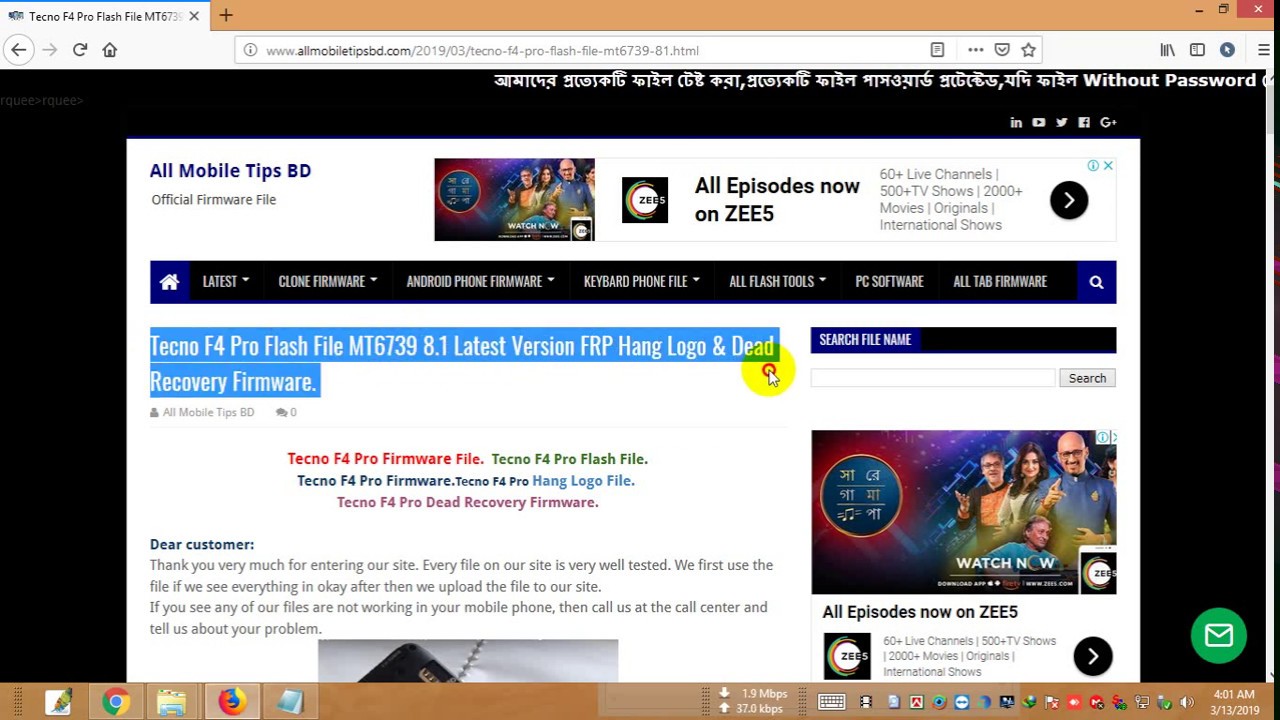
Task: Expand KEYBARD PHONE FILE menu
Action: click(641, 282)
